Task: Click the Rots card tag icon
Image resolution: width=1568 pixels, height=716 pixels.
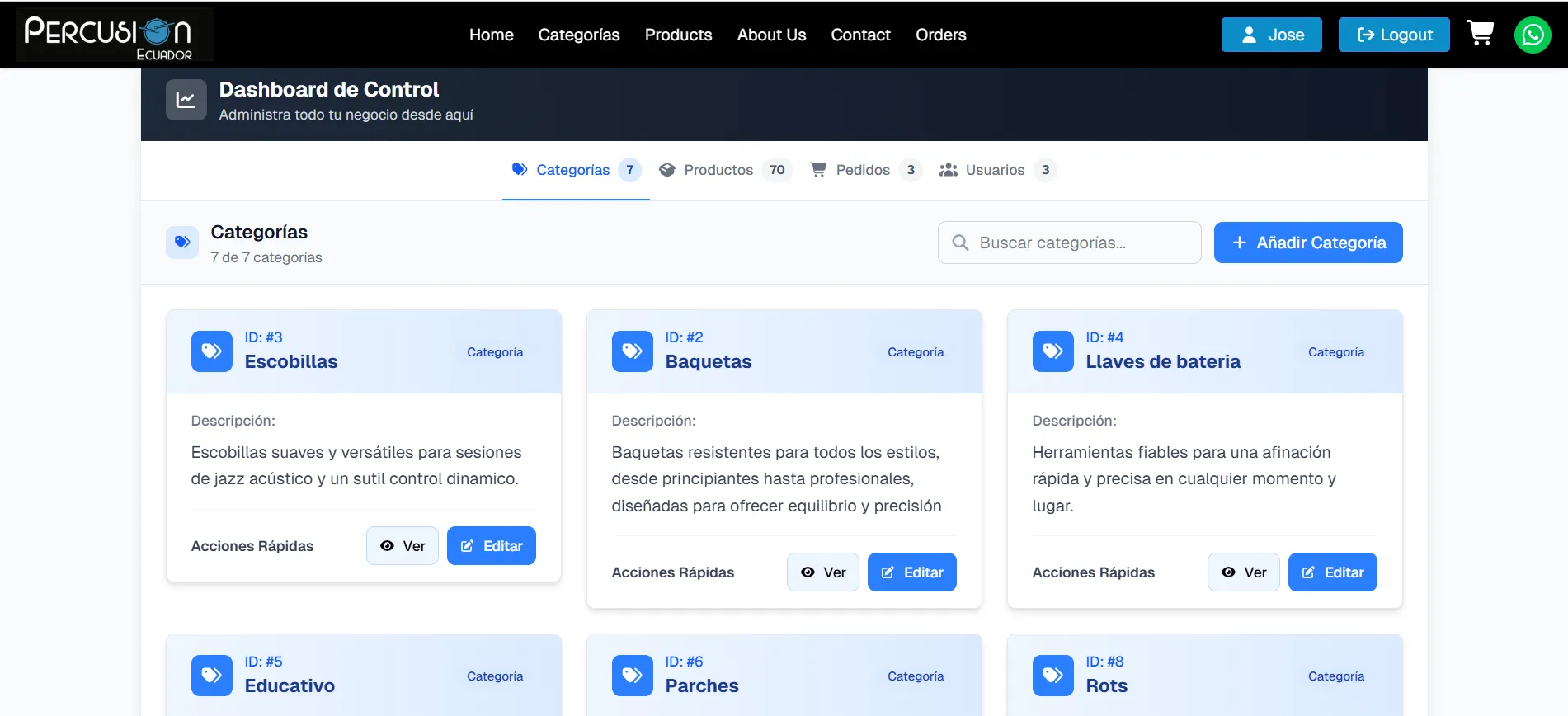Action: pyautogui.click(x=1053, y=676)
